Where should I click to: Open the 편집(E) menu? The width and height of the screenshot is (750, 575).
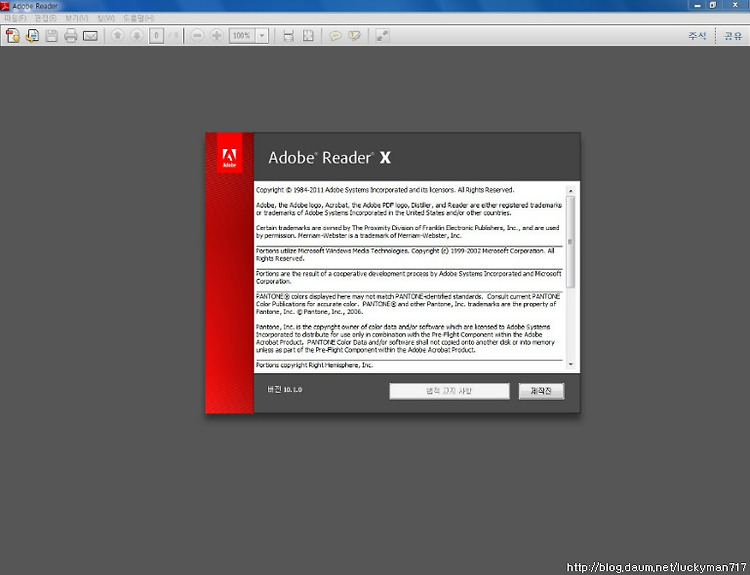[45, 18]
